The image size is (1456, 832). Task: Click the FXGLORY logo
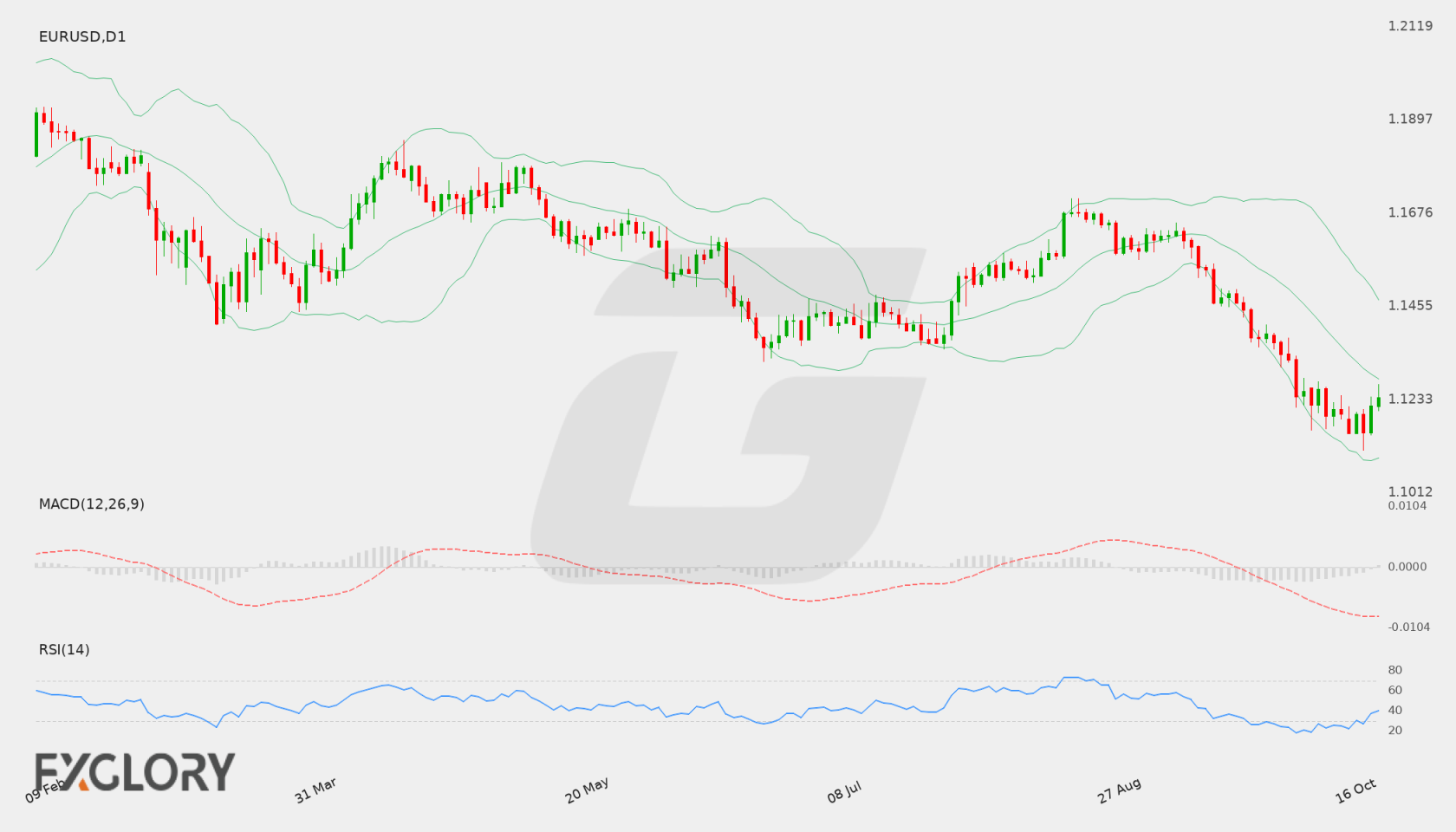point(134,771)
